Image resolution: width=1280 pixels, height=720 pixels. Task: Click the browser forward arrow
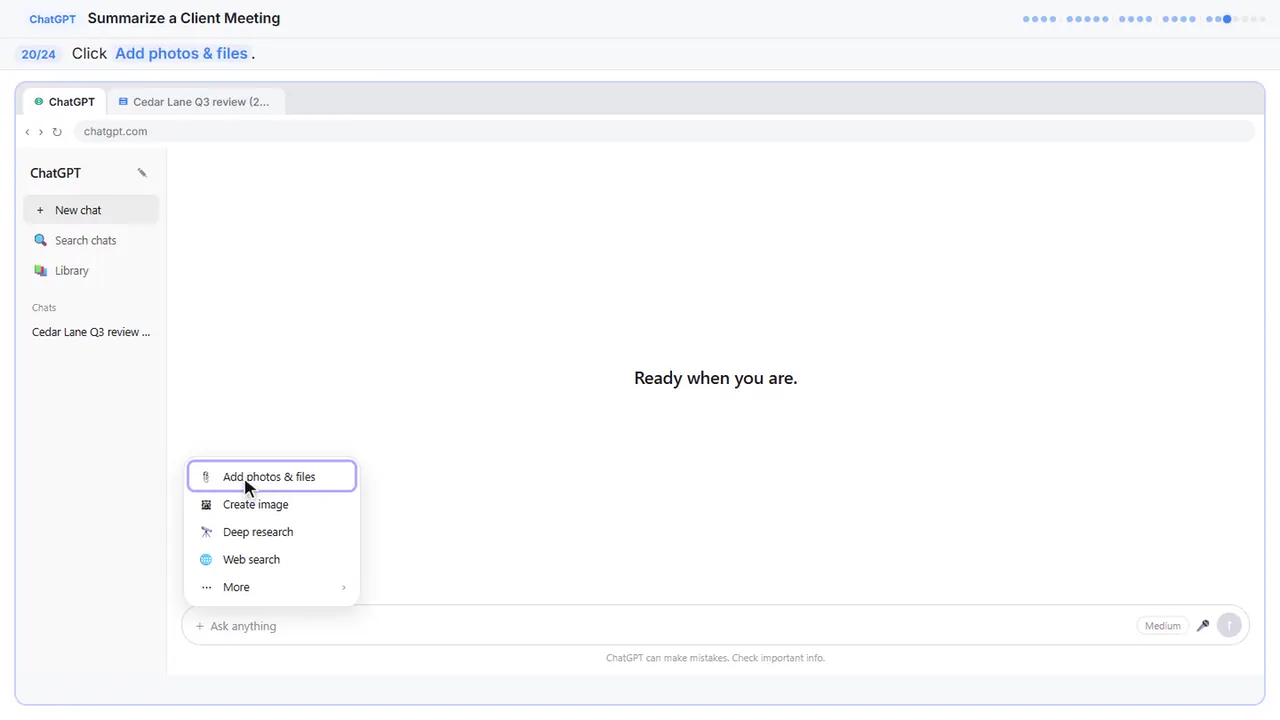41,132
